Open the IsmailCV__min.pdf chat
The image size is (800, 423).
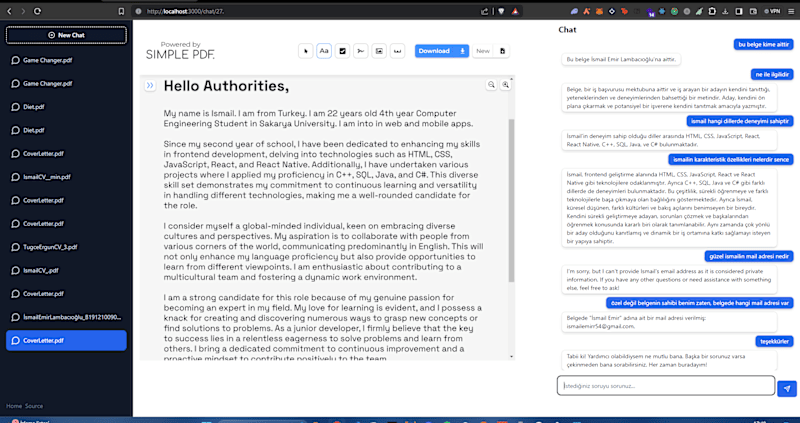click(x=66, y=177)
